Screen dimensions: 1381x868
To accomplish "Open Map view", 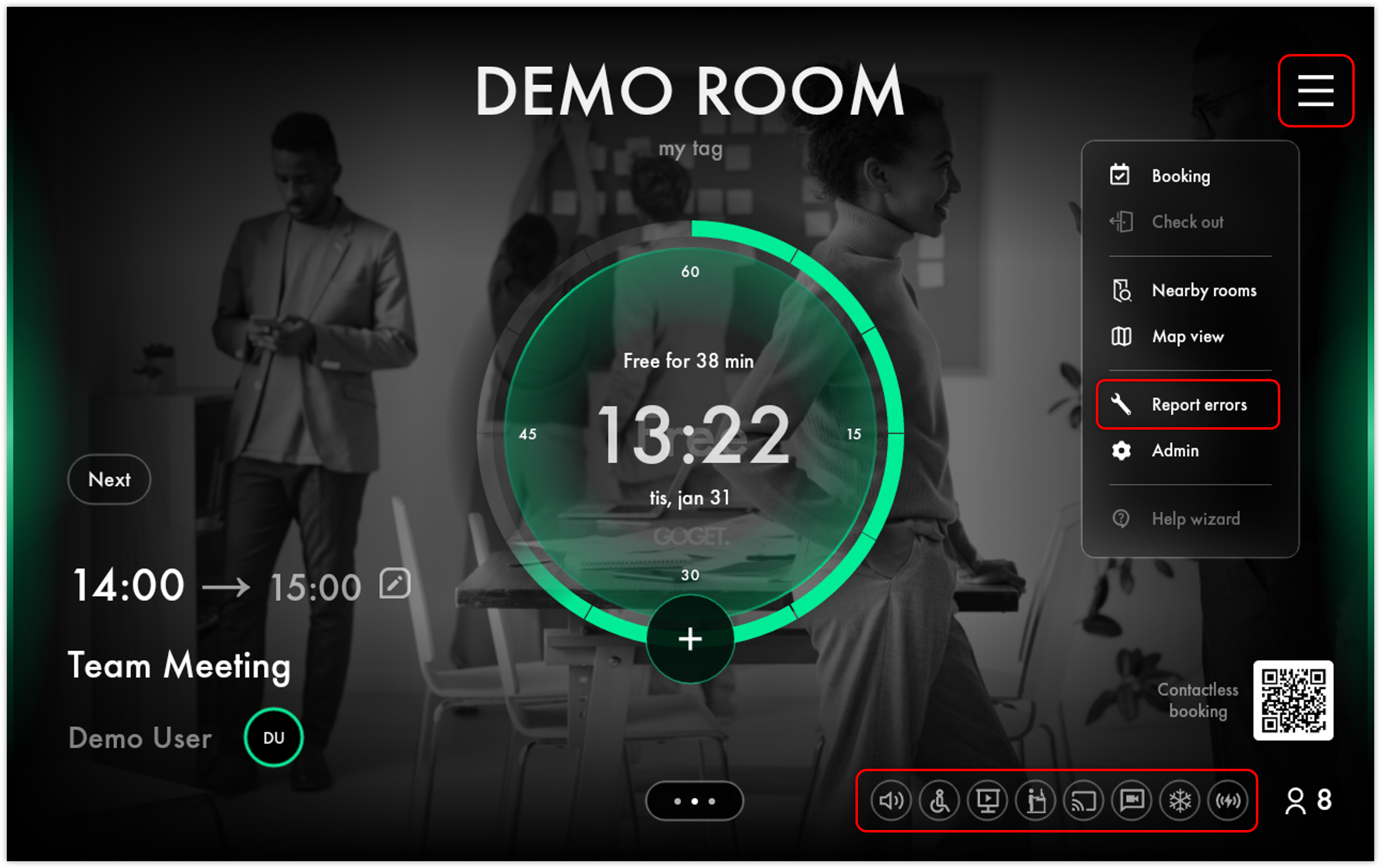I will (1189, 336).
